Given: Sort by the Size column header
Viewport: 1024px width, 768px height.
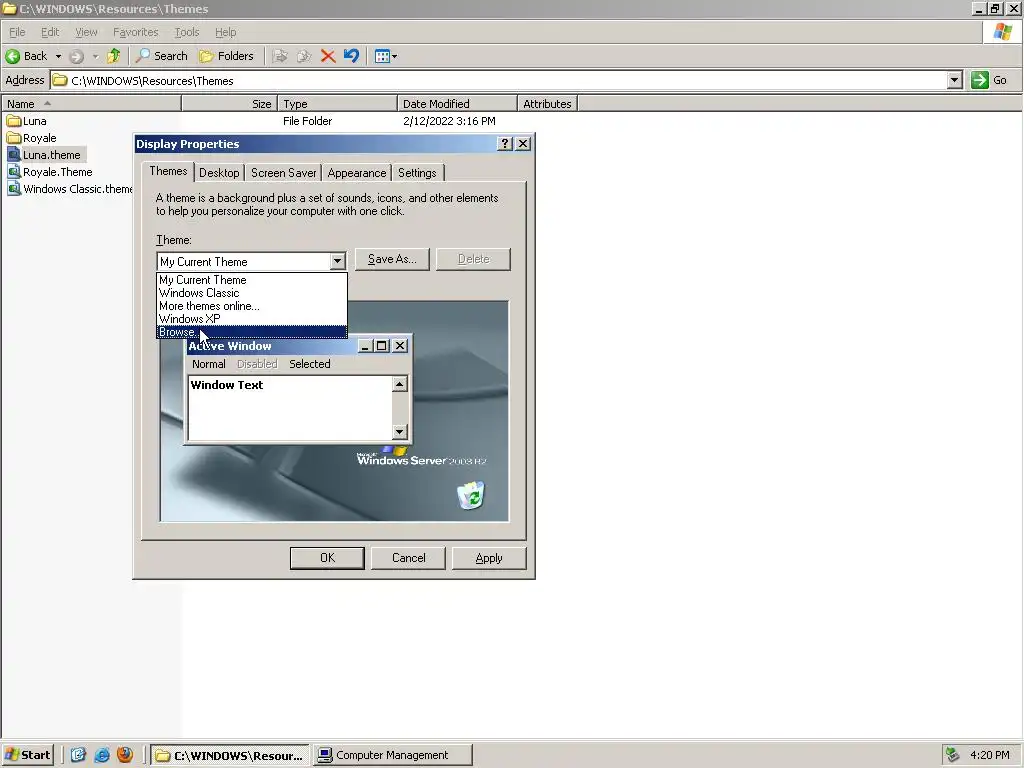Looking at the screenshot, I should [x=229, y=104].
